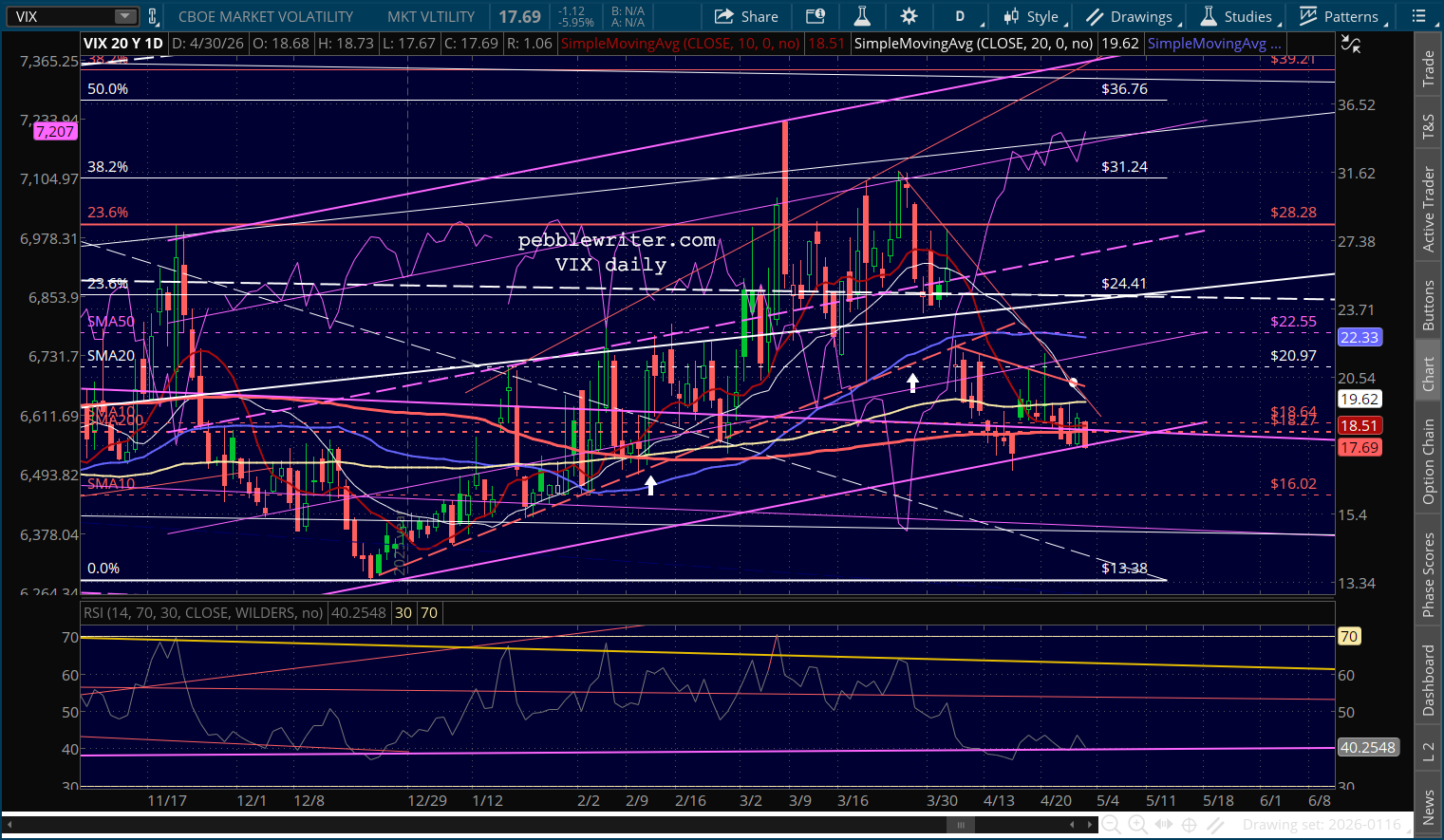Click the Share button in toolbar
Image resolution: width=1444 pixels, height=840 pixels.
click(x=746, y=16)
